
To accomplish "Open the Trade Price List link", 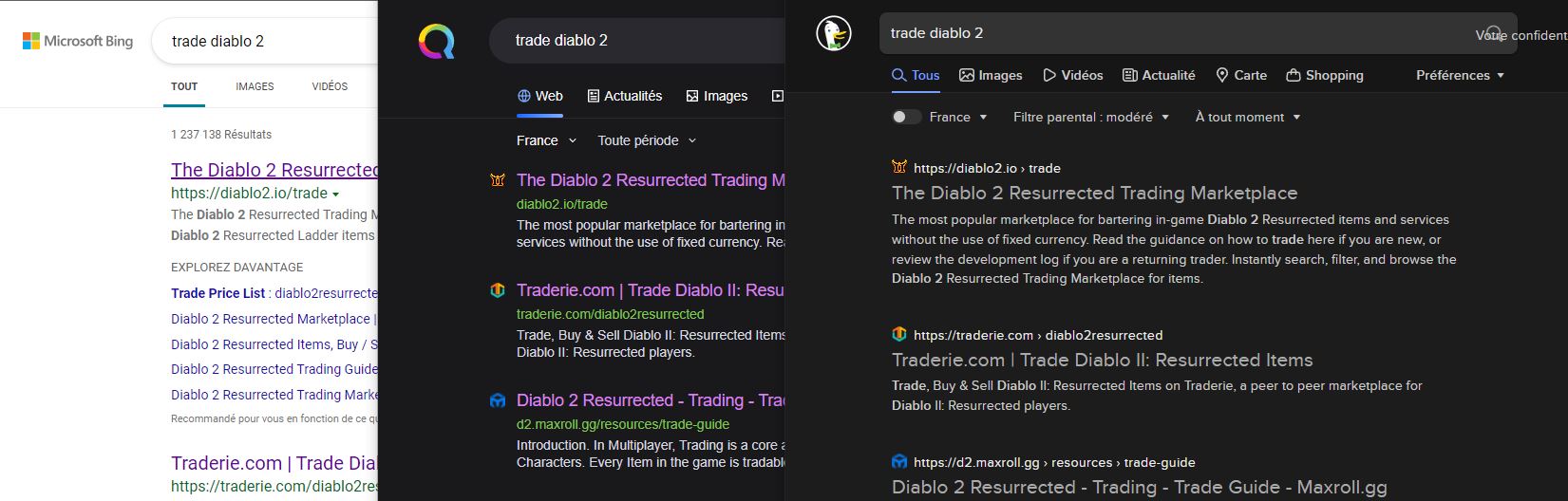I will tap(218, 293).
